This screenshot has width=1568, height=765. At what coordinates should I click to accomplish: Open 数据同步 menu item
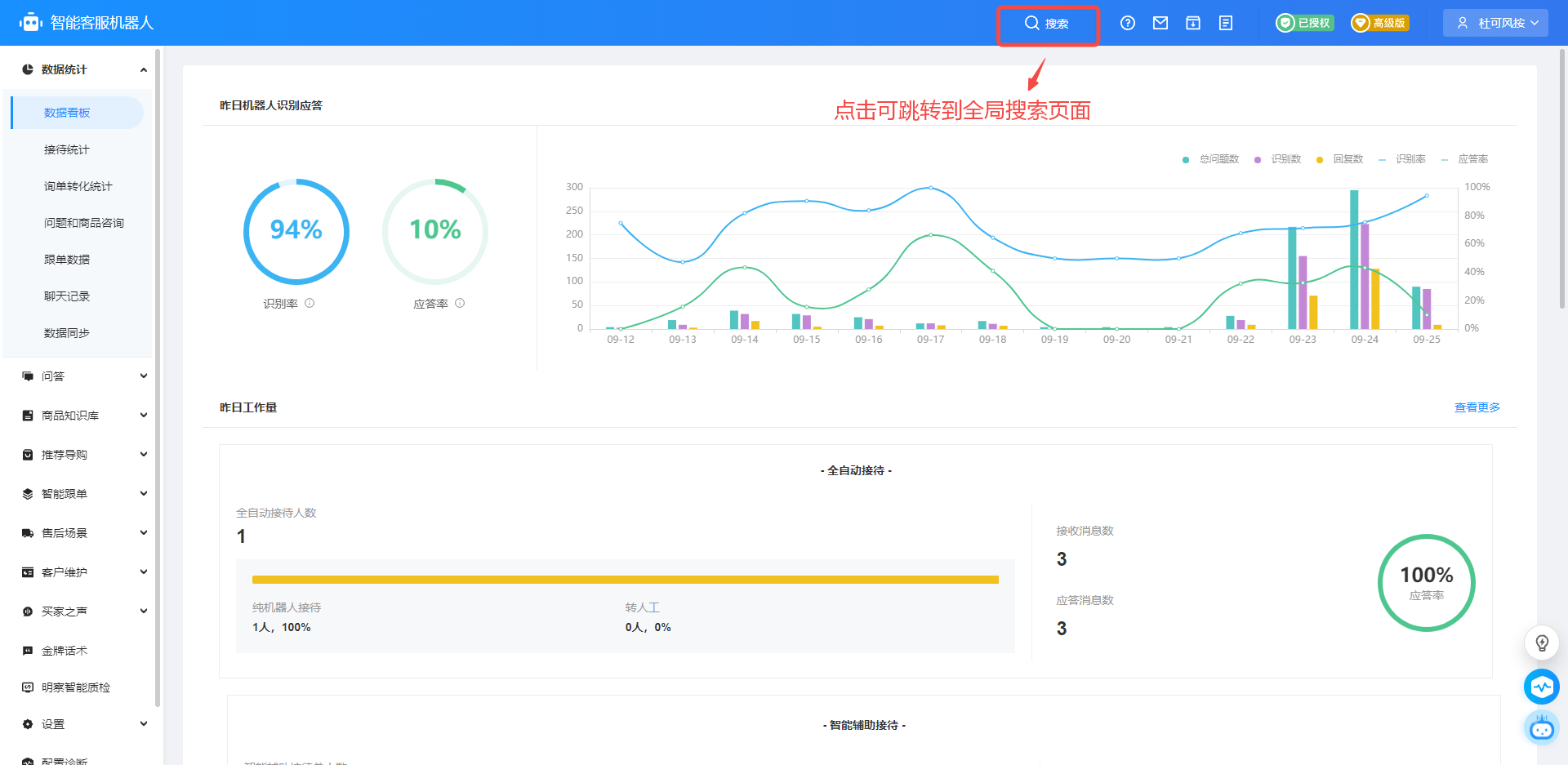click(x=67, y=333)
